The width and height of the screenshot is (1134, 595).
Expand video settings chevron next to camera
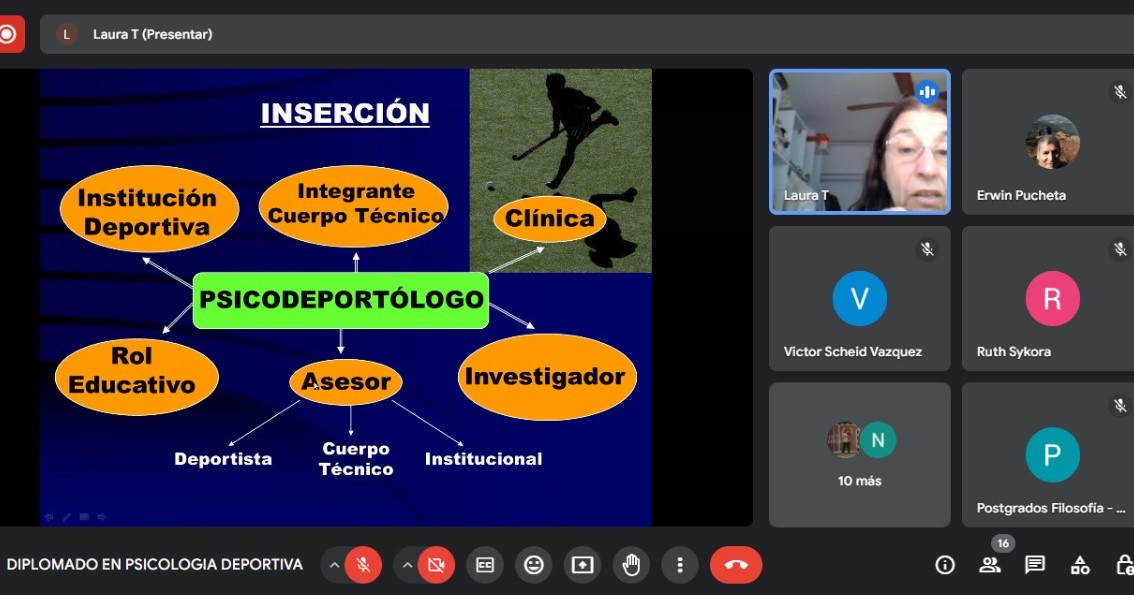click(406, 565)
